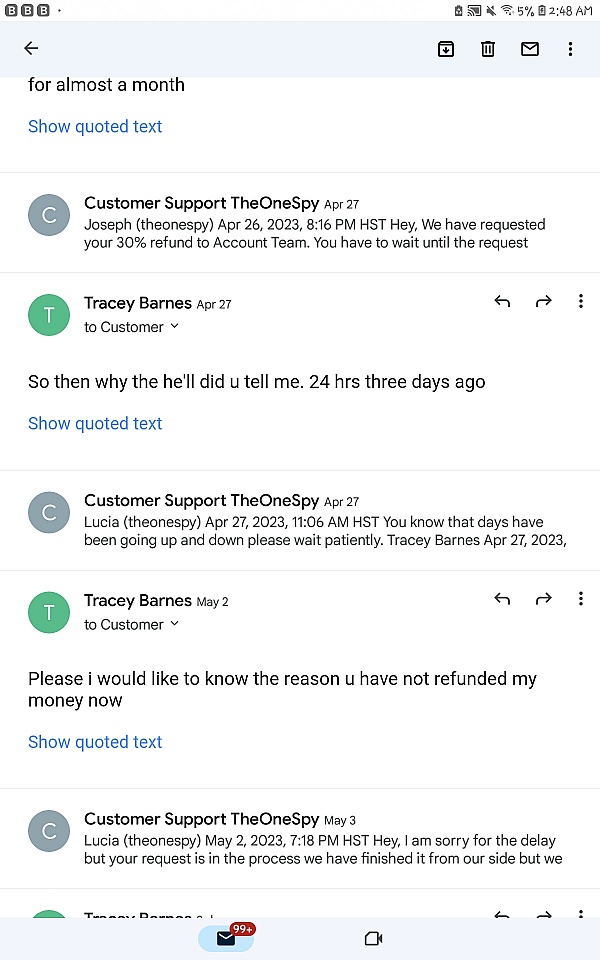Open the Mail tab with 99+ badge
Viewport: 600px width, 960px height.
[226, 938]
